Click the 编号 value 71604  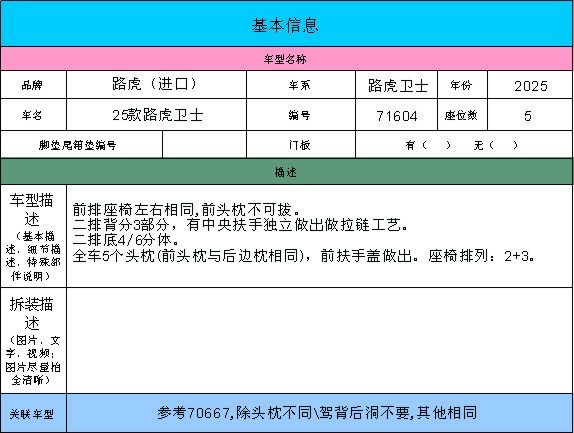coord(396,115)
